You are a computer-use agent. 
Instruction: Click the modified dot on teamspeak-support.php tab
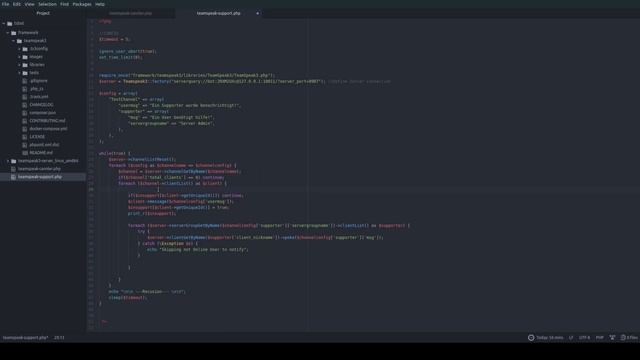tap(258, 13)
